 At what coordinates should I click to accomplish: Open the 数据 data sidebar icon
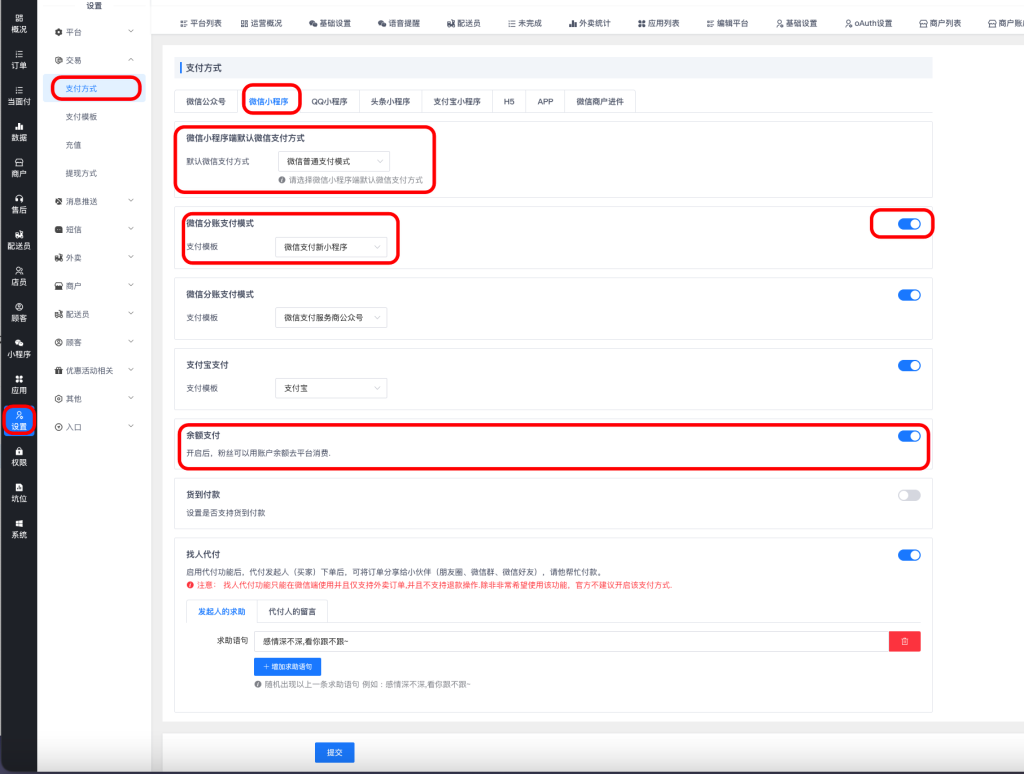click(19, 131)
